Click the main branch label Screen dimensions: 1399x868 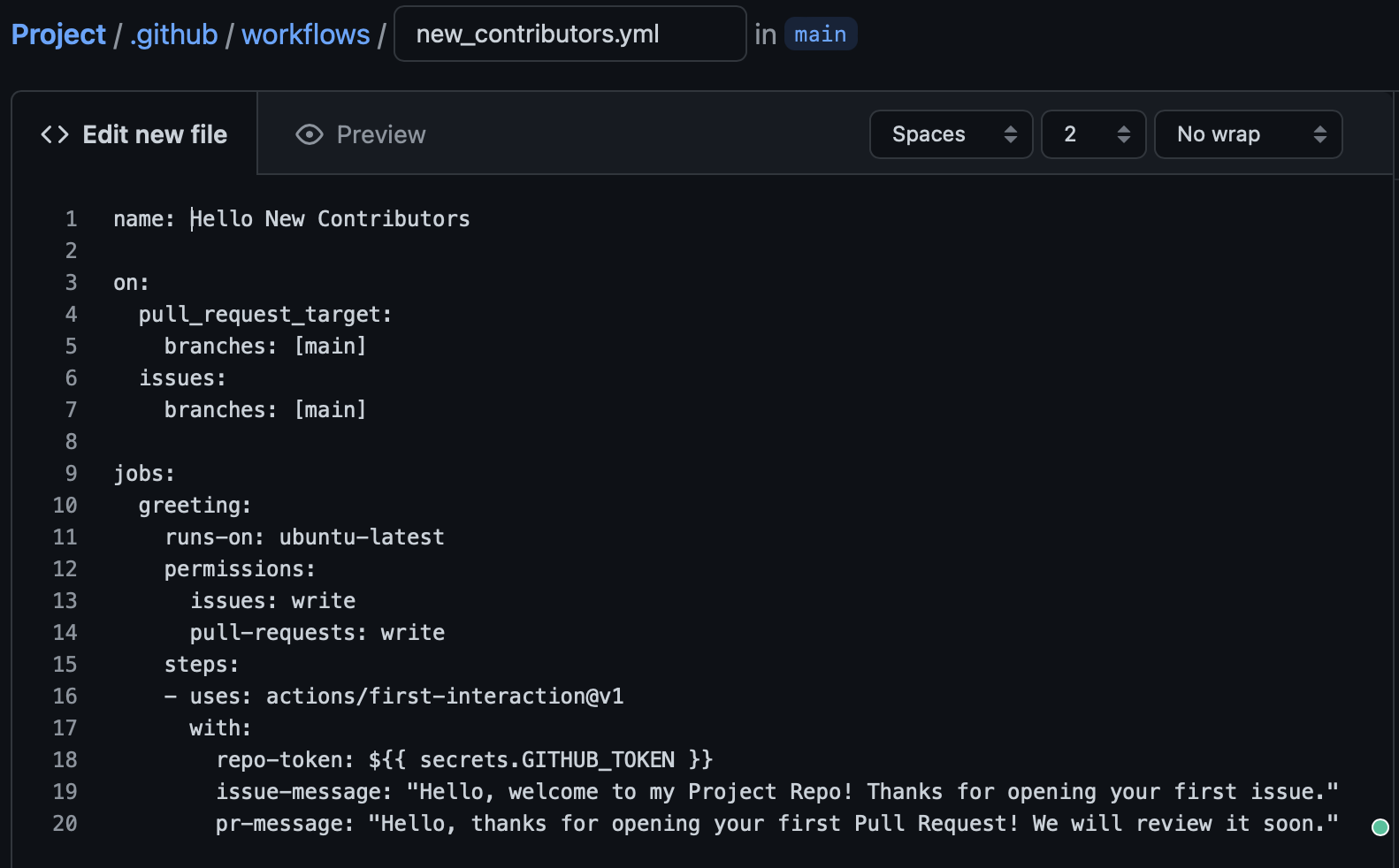click(x=821, y=34)
